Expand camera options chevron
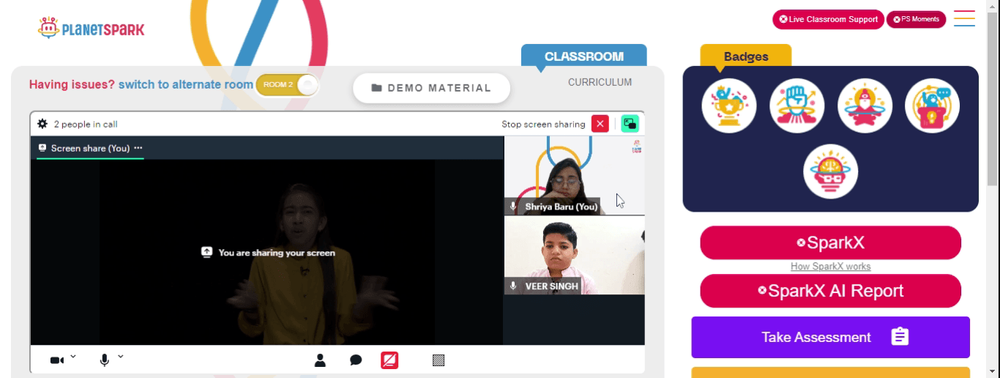 click(73, 356)
